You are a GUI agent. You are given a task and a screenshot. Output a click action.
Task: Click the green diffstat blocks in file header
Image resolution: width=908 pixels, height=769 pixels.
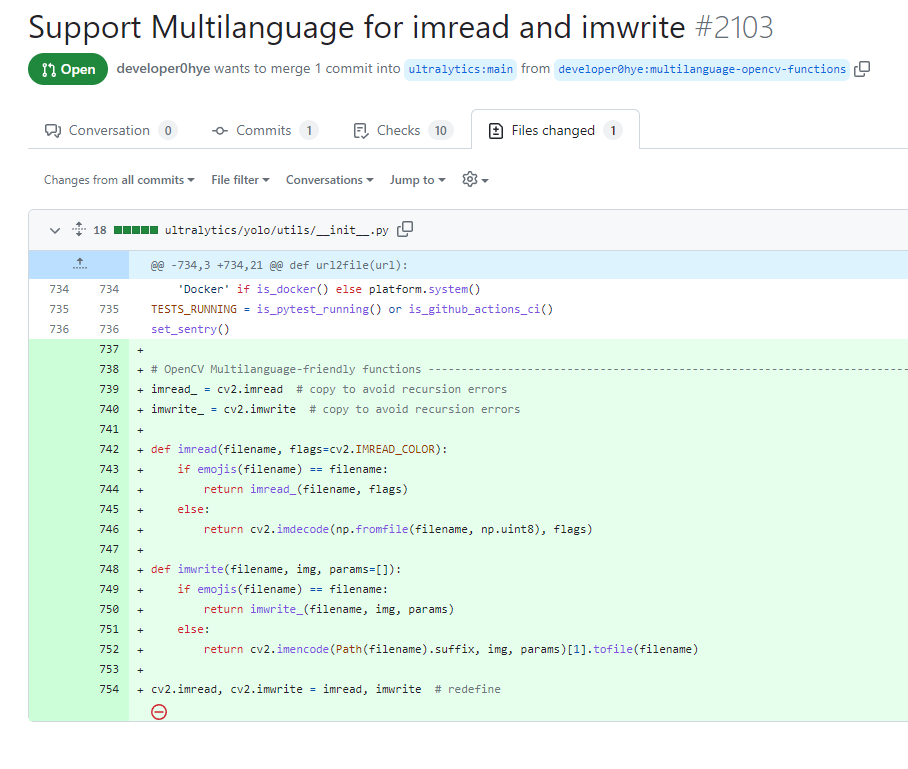point(136,230)
